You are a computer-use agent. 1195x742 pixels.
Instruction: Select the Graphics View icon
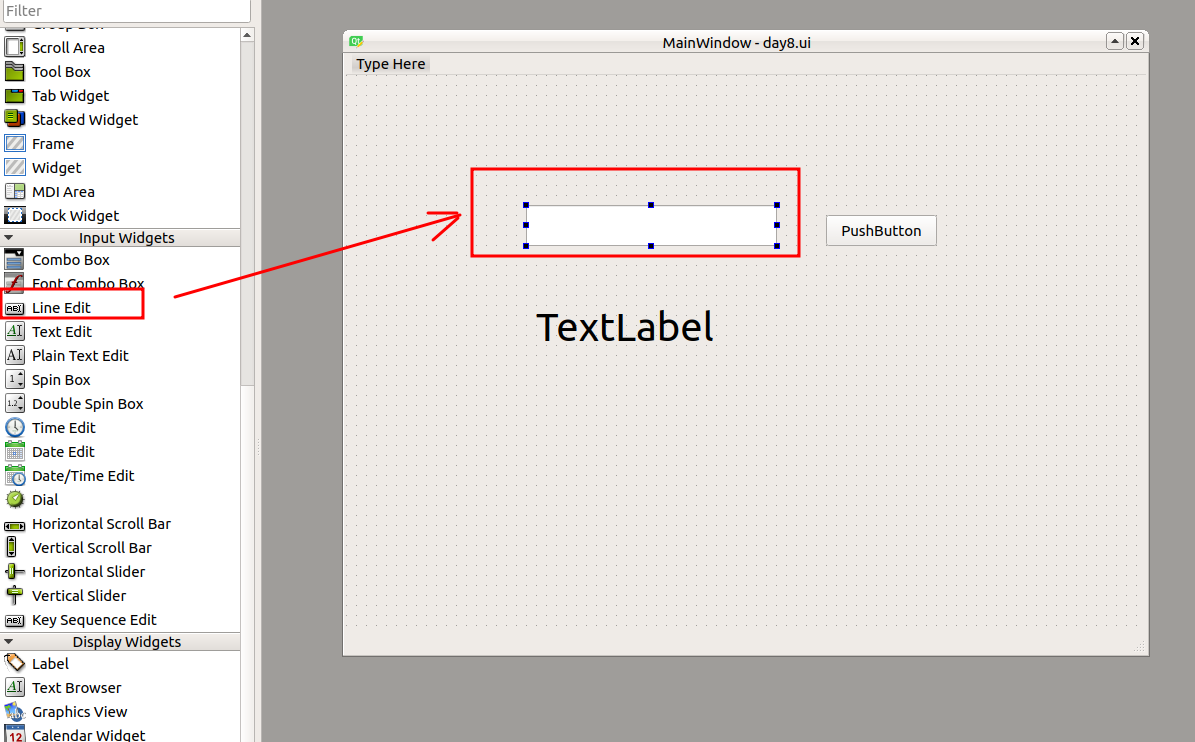[15, 712]
